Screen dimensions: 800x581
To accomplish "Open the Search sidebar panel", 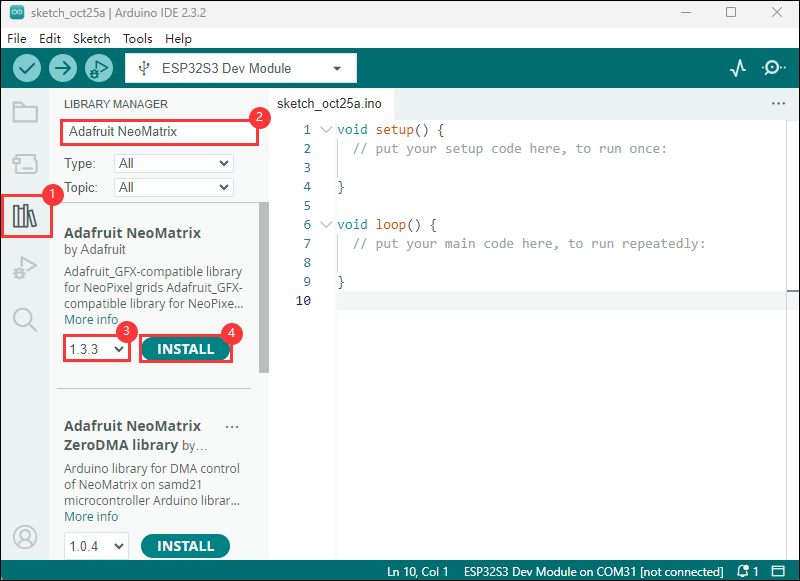I will point(25,320).
